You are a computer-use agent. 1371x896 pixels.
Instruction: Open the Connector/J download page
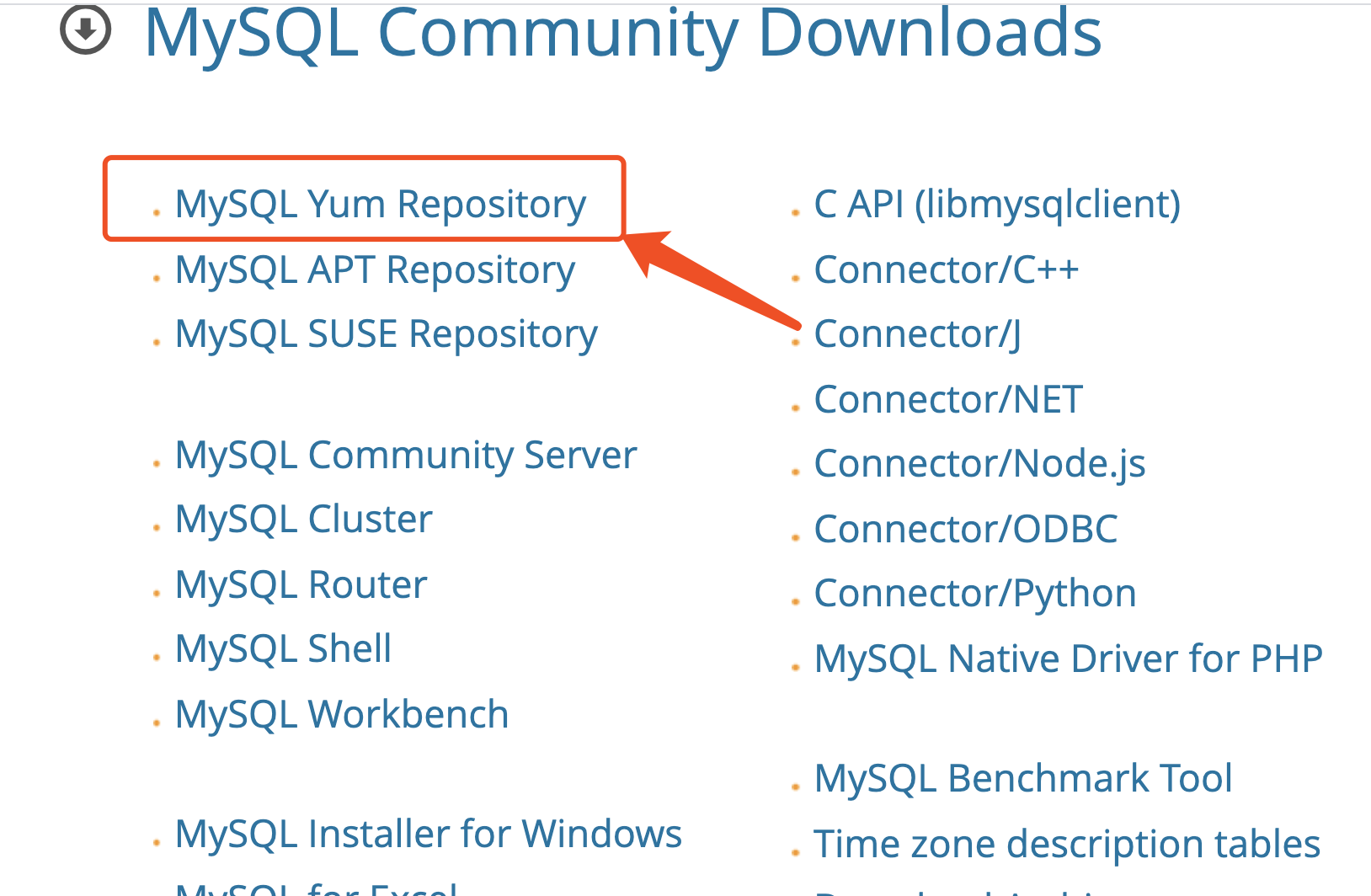[x=916, y=333]
